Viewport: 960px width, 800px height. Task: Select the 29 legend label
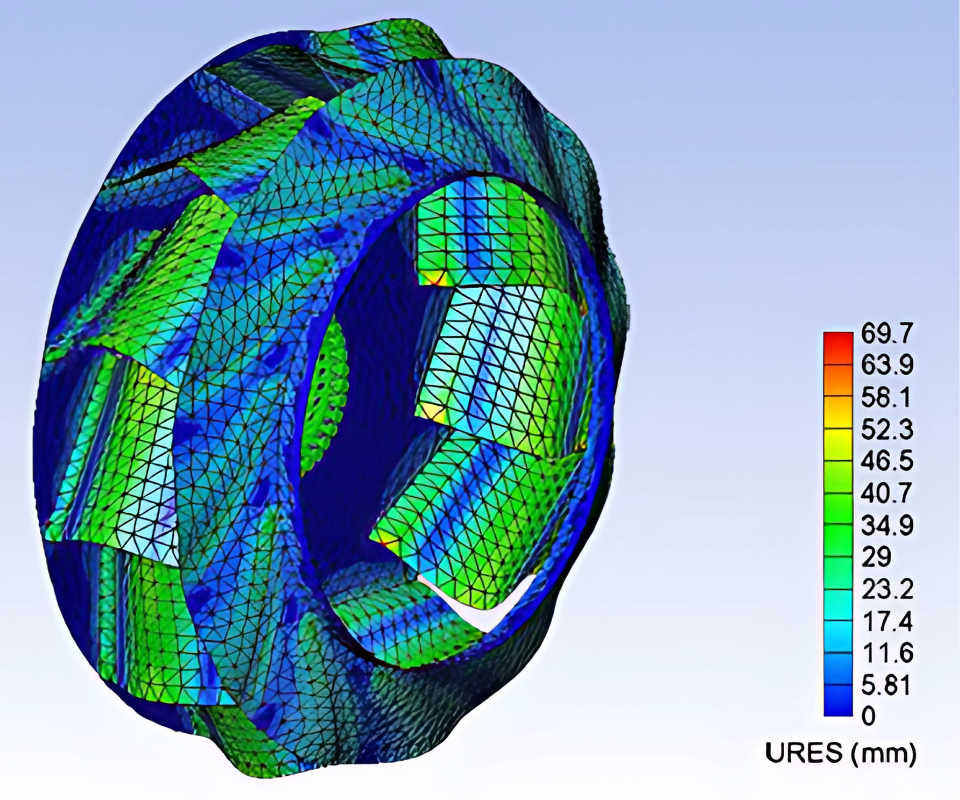pos(876,557)
